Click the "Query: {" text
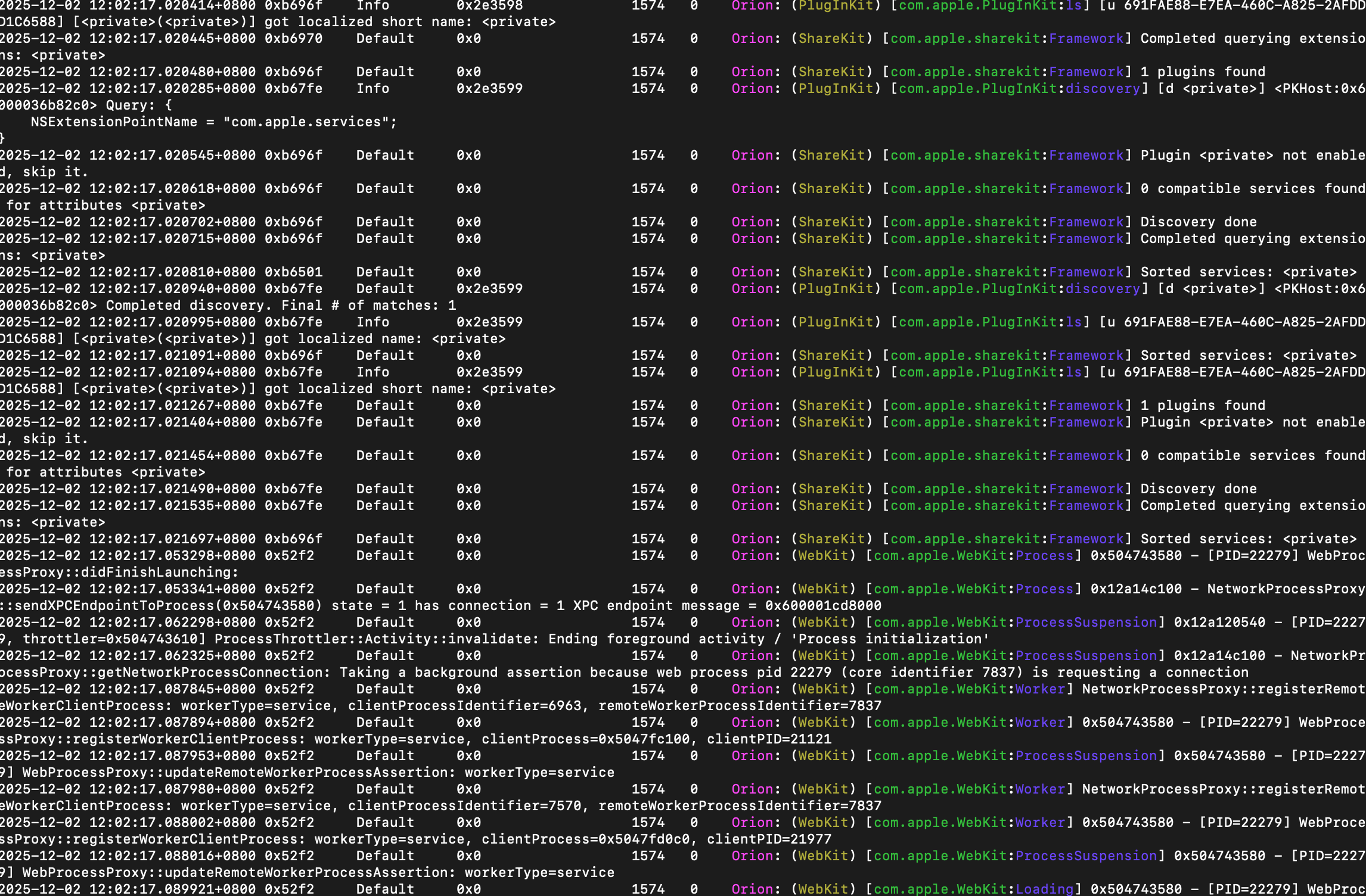The image size is (1366, 896). [x=138, y=105]
